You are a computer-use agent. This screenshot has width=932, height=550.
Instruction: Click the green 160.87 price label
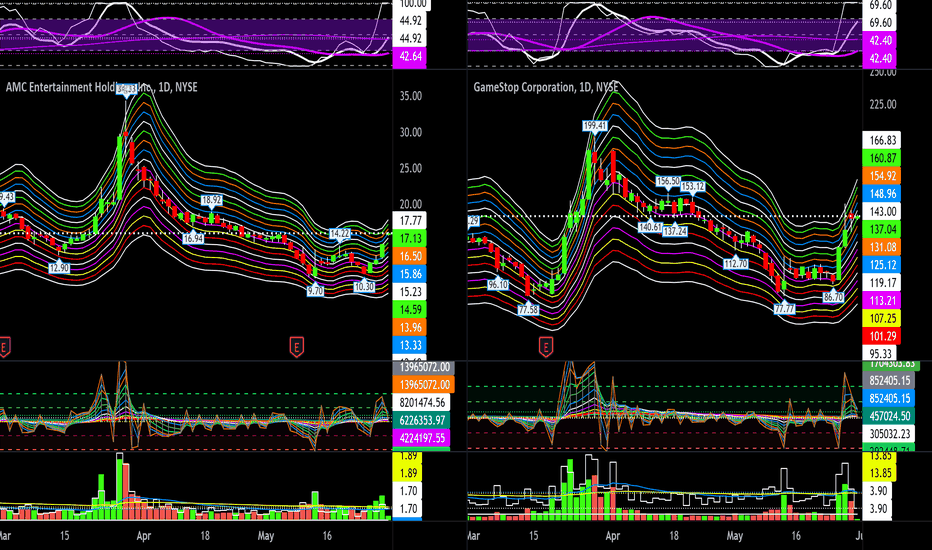pyautogui.click(x=882, y=158)
